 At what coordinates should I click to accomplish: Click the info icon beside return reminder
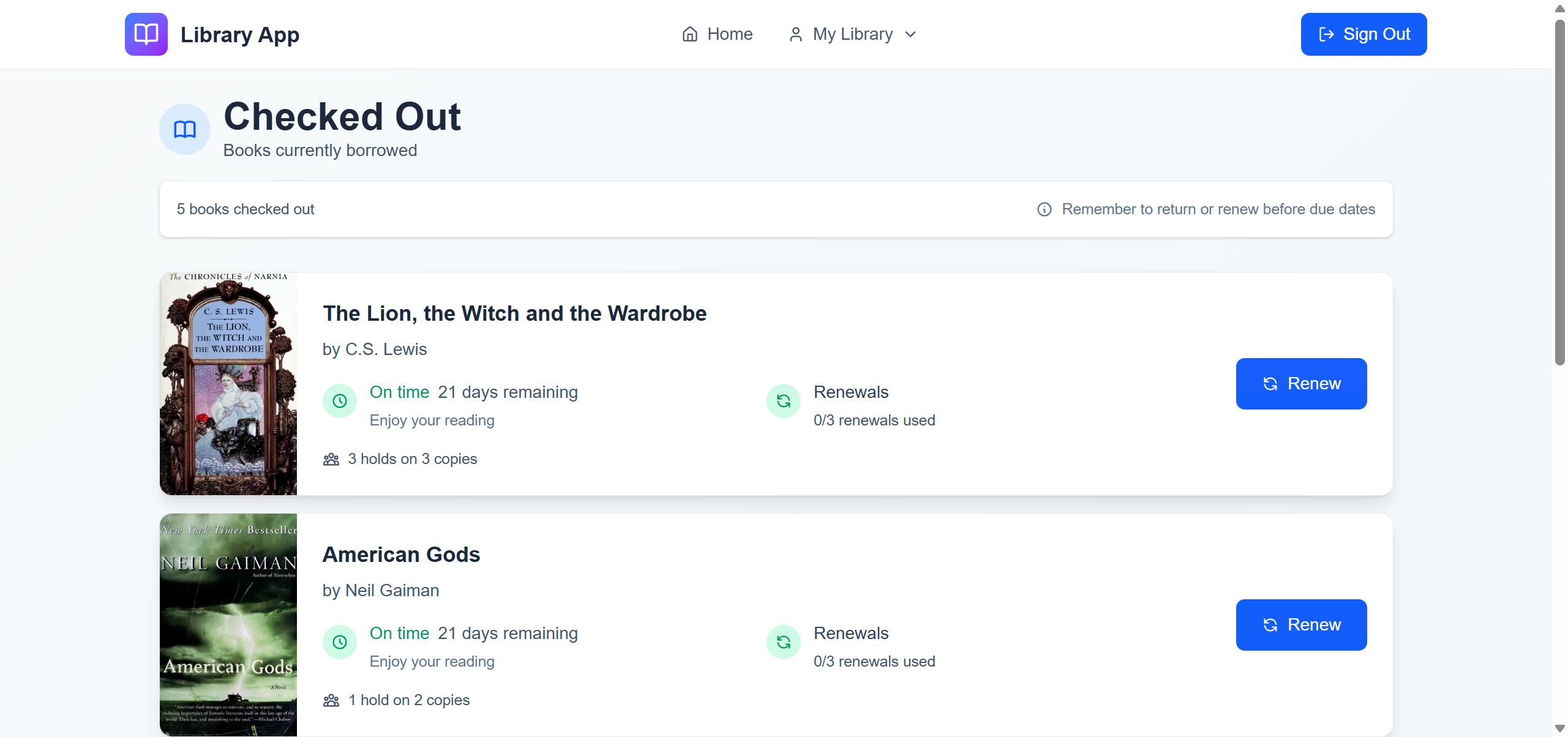(x=1044, y=209)
